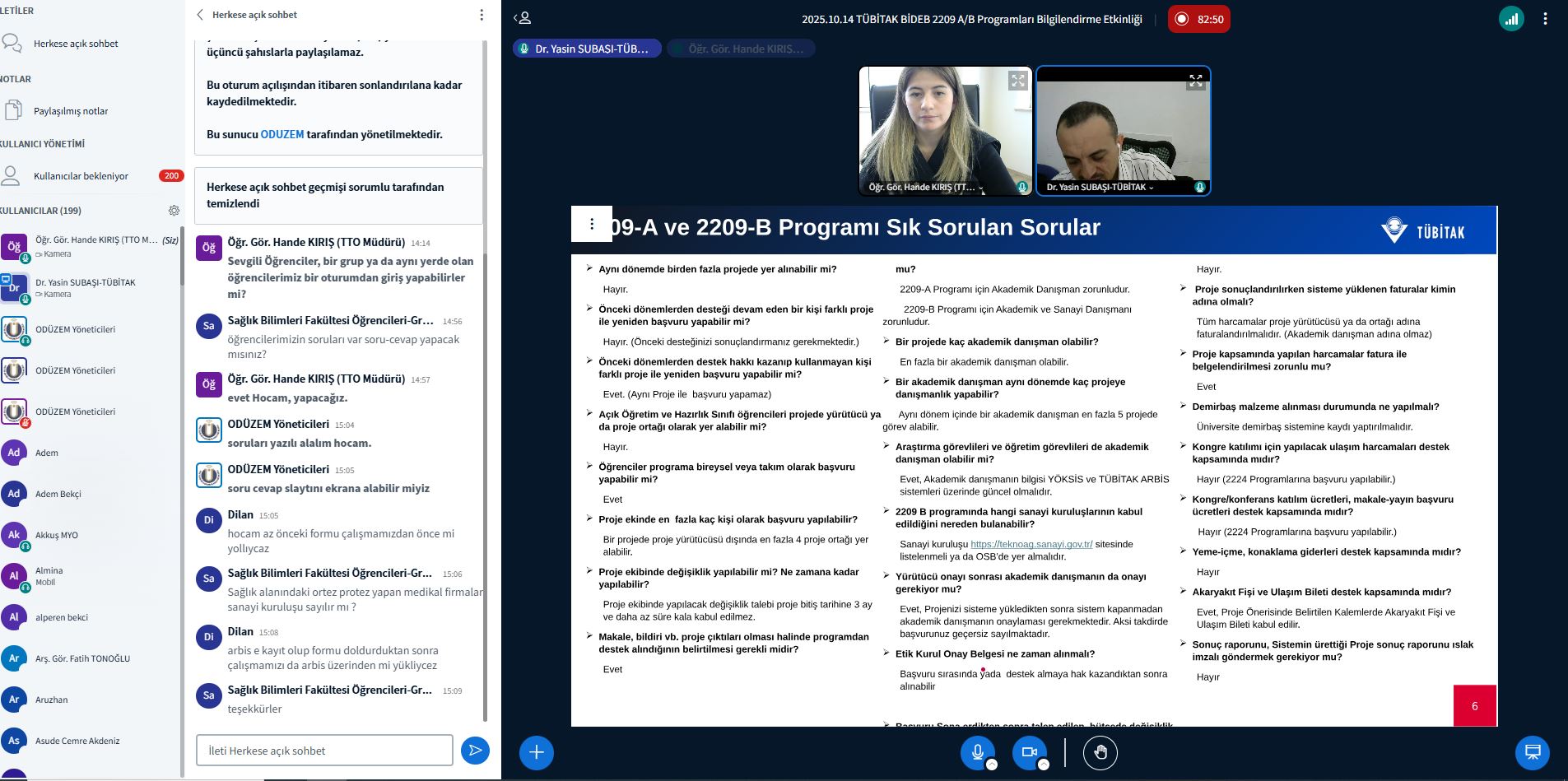This screenshot has height=781, width=1568.
Task: Click the blue plus actions button
Action: pyautogui.click(x=536, y=752)
